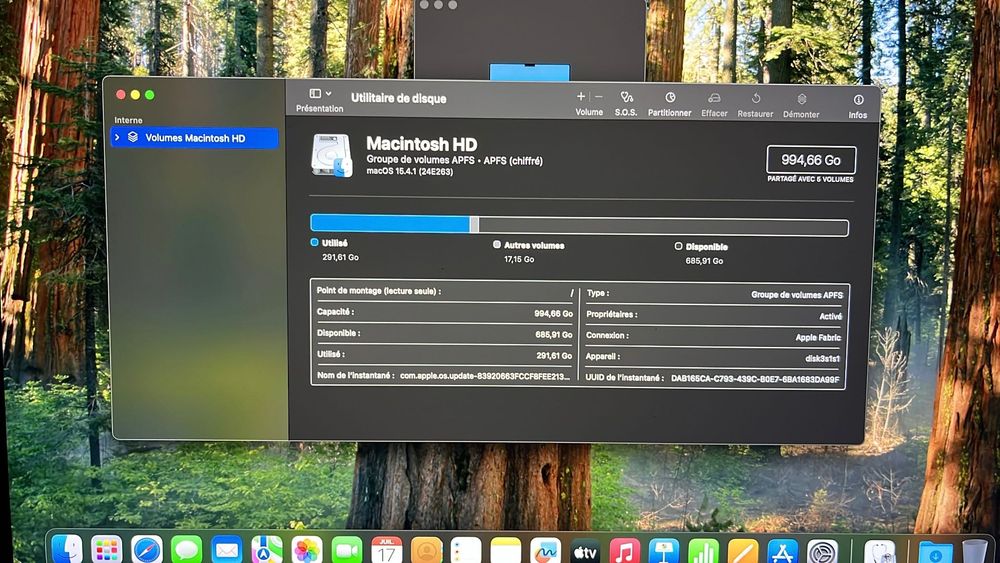Open the Partitionner tool
Screen dimensions: 1000x563
[670, 98]
